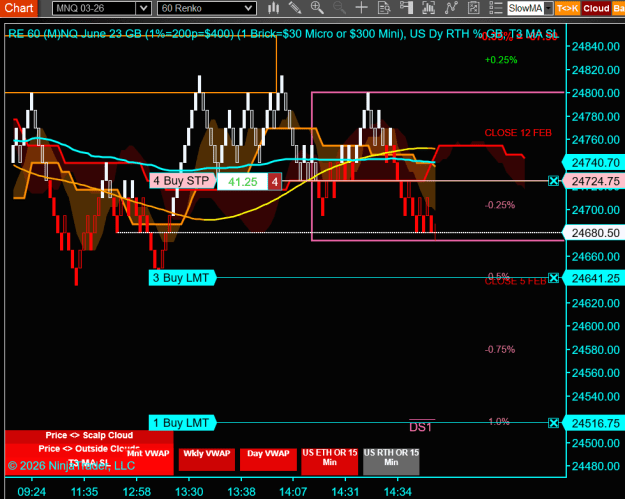Click the T<>K toolbar button
625x499 pixels.
(x=567, y=8)
